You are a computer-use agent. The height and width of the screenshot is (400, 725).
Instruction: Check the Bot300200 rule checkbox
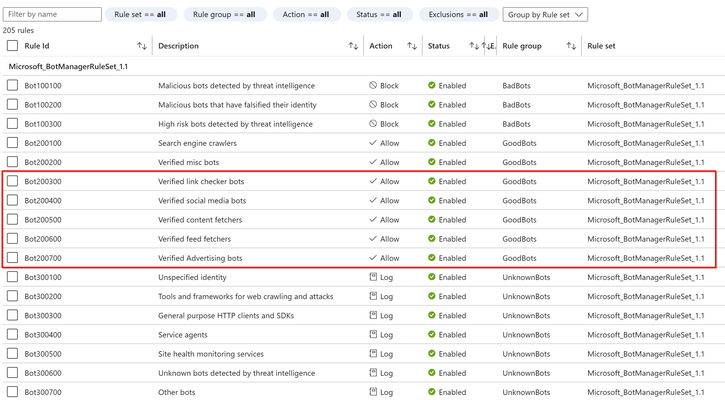(x=12, y=296)
